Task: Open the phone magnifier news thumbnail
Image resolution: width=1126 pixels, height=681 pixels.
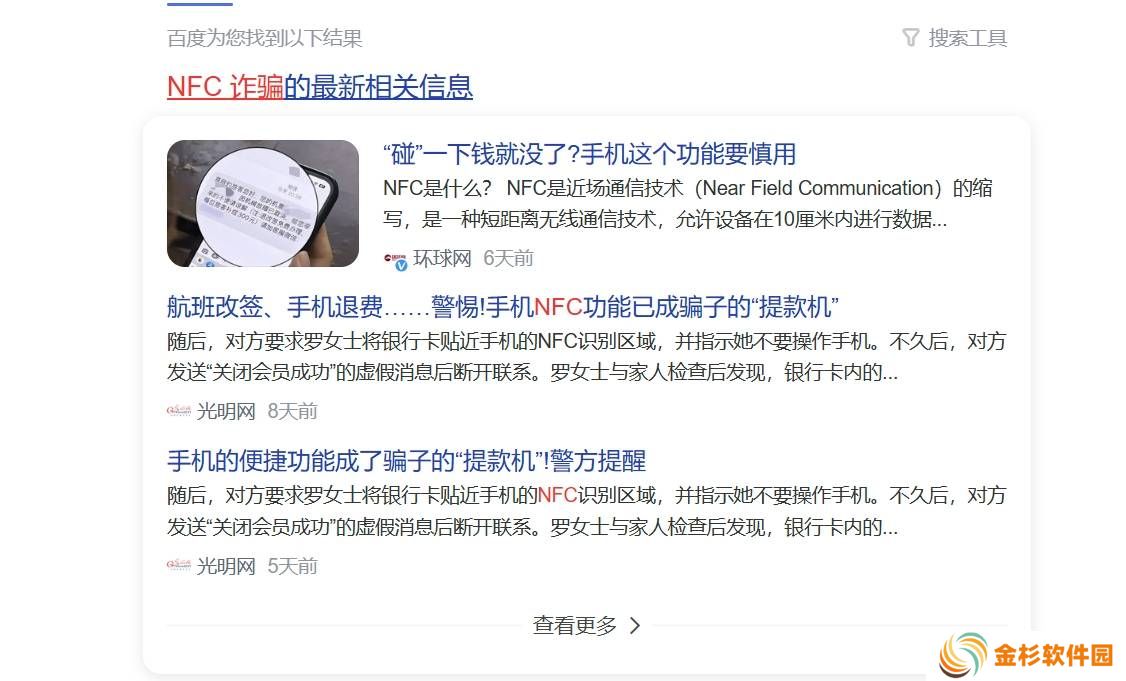Action: coord(263,203)
